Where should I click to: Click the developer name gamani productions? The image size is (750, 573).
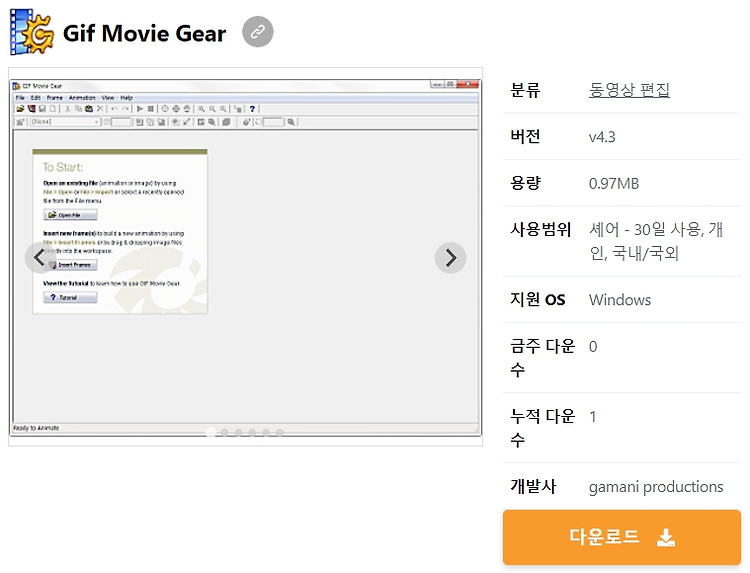[x=656, y=486]
